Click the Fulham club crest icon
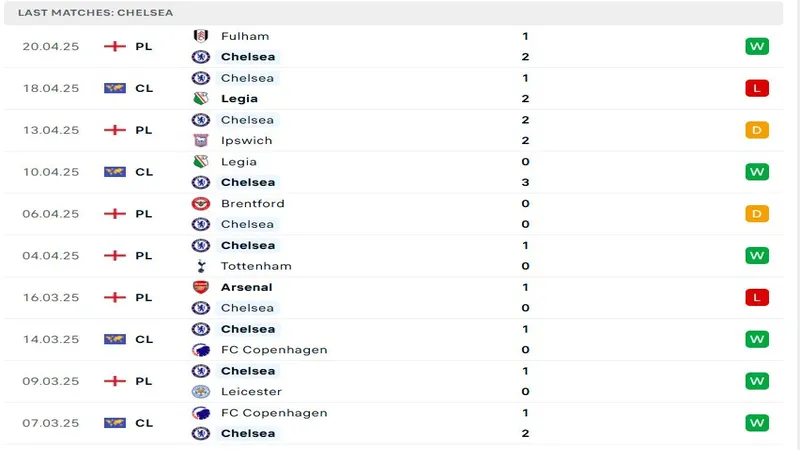This screenshot has width=800, height=450. tap(201, 36)
